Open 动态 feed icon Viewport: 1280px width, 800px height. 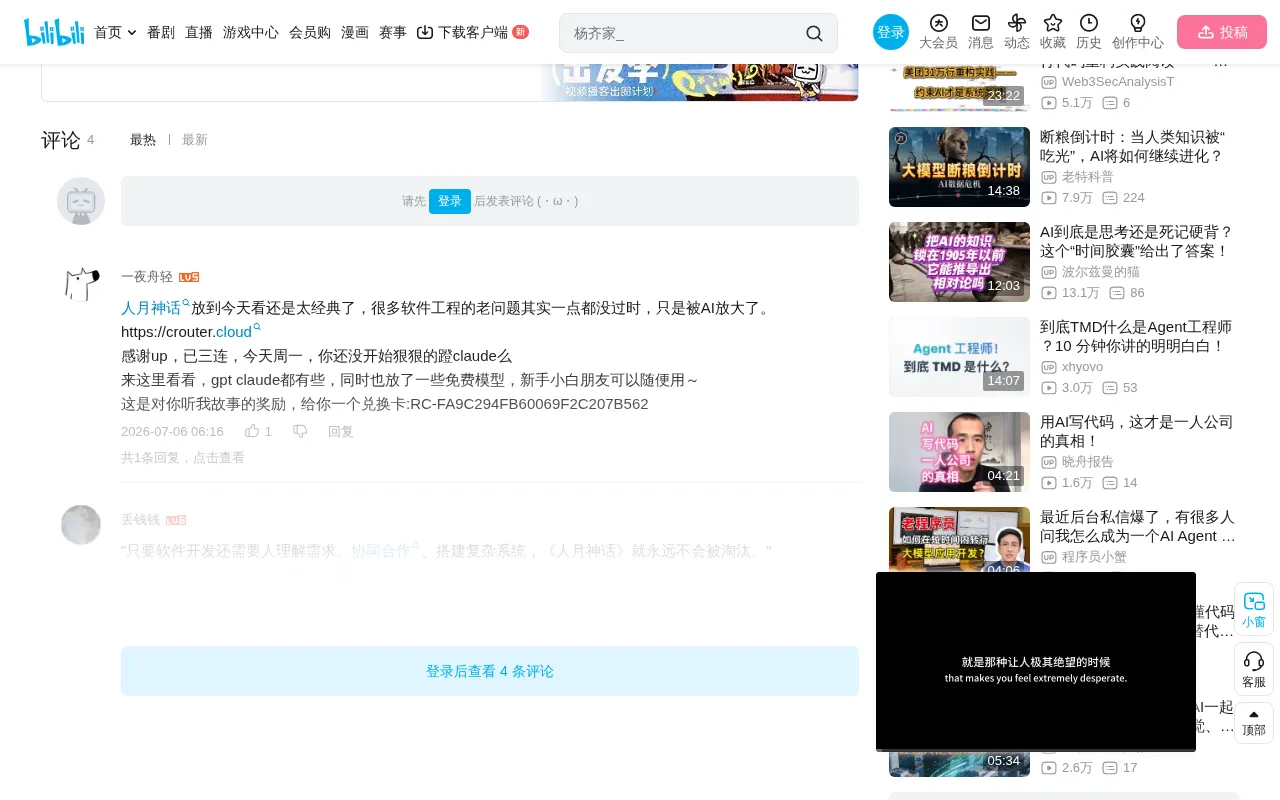pyautogui.click(x=1017, y=32)
